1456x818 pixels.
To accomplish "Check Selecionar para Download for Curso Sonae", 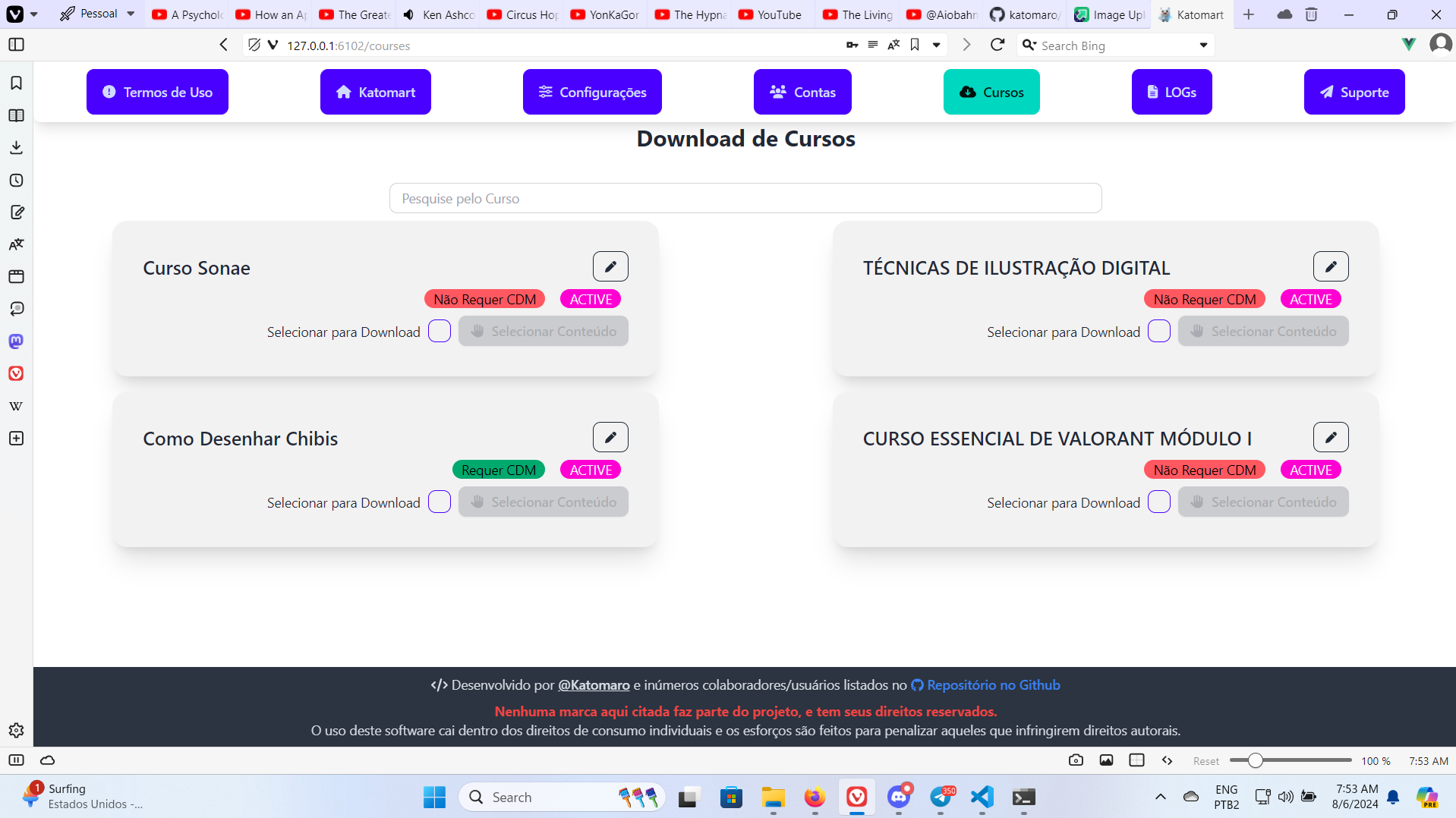I will (x=439, y=331).
